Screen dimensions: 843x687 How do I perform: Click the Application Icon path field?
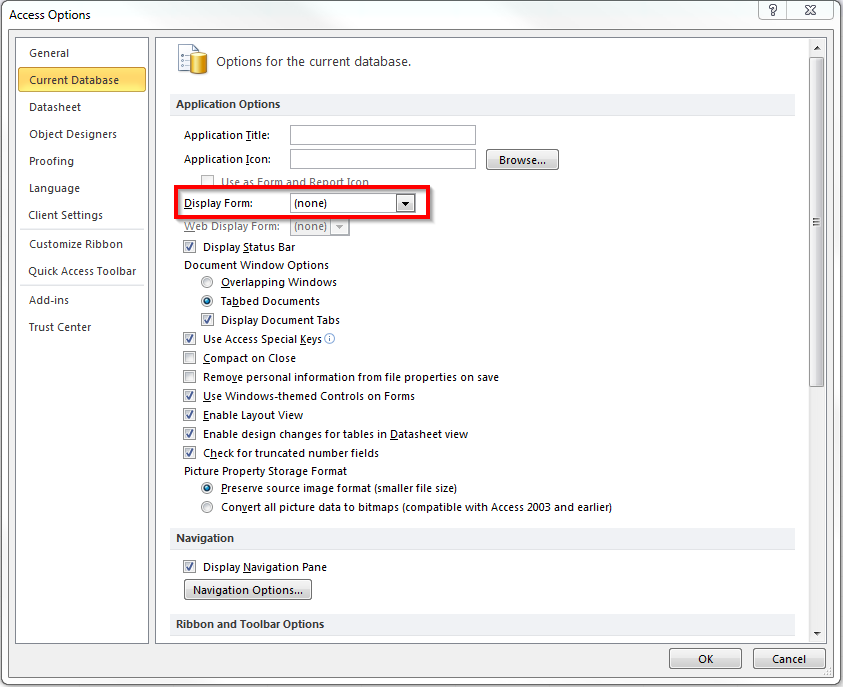[383, 159]
